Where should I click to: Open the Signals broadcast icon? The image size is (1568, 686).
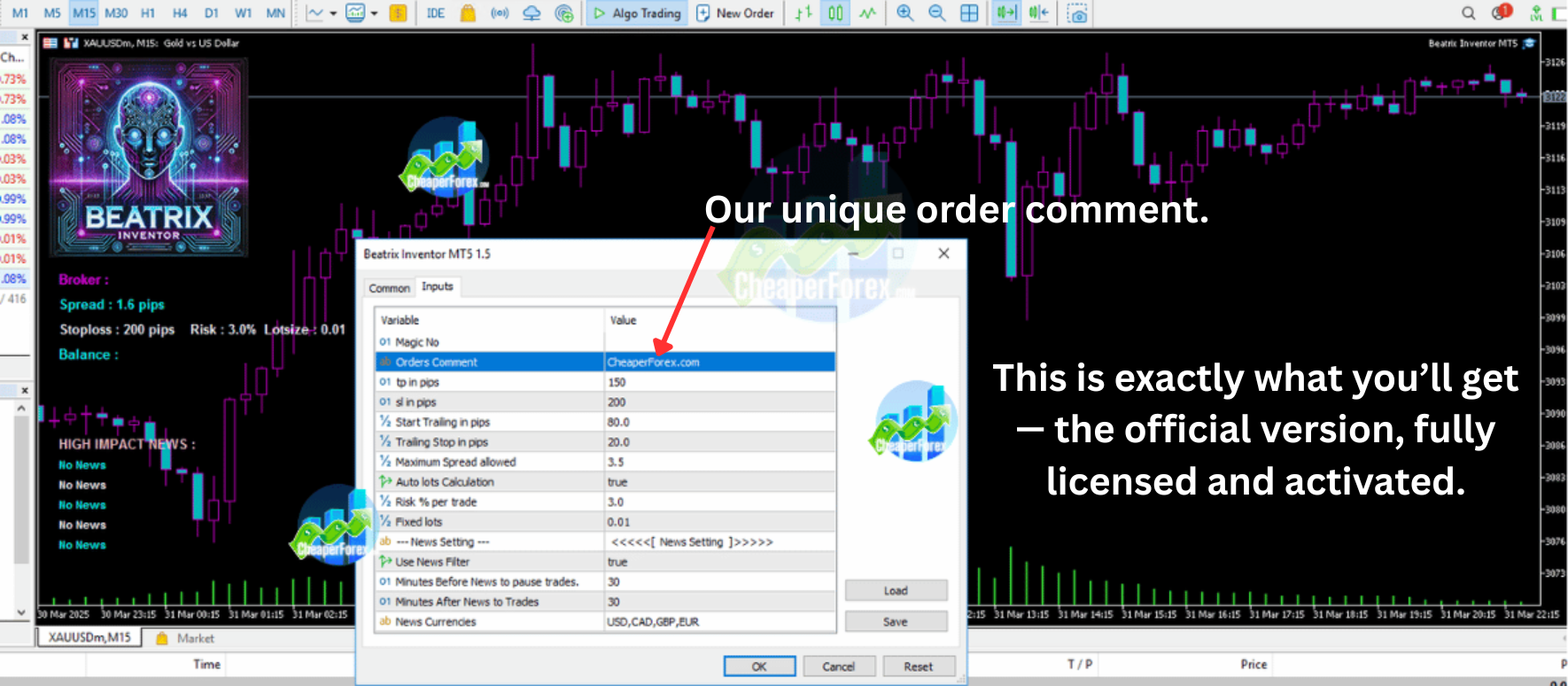point(500,13)
